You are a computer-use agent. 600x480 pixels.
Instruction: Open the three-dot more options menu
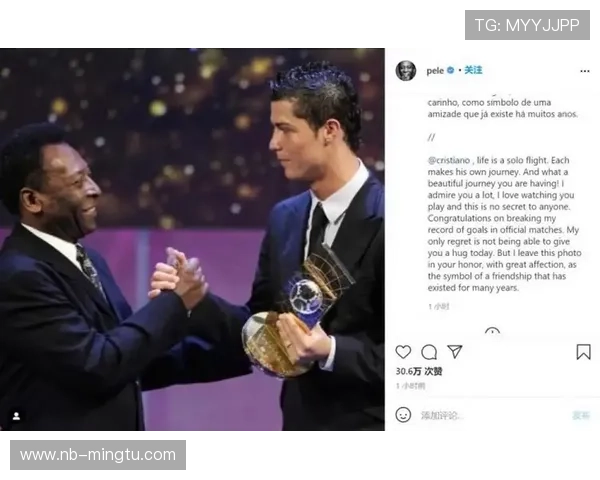(584, 71)
